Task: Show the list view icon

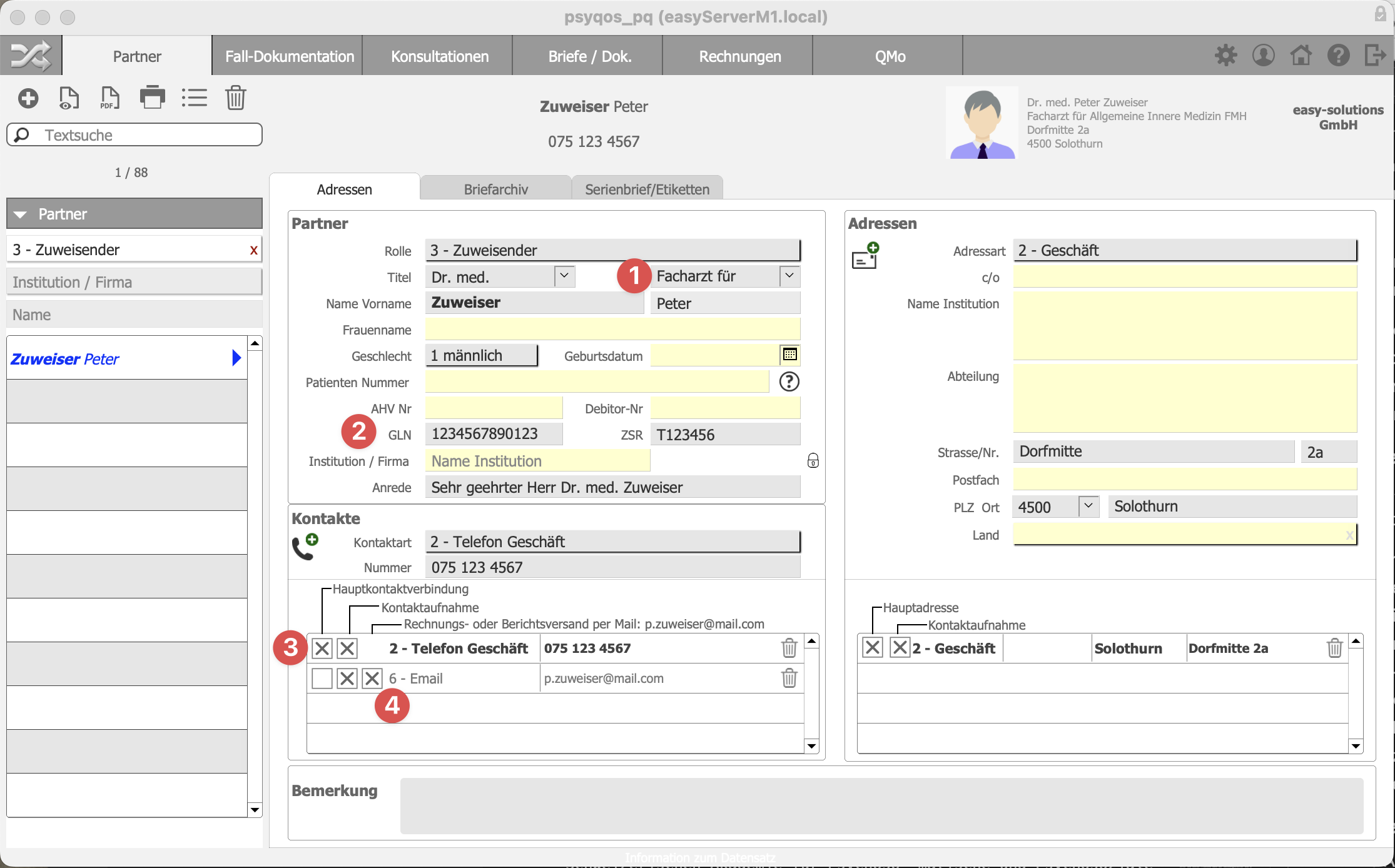Action: click(194, 98)
